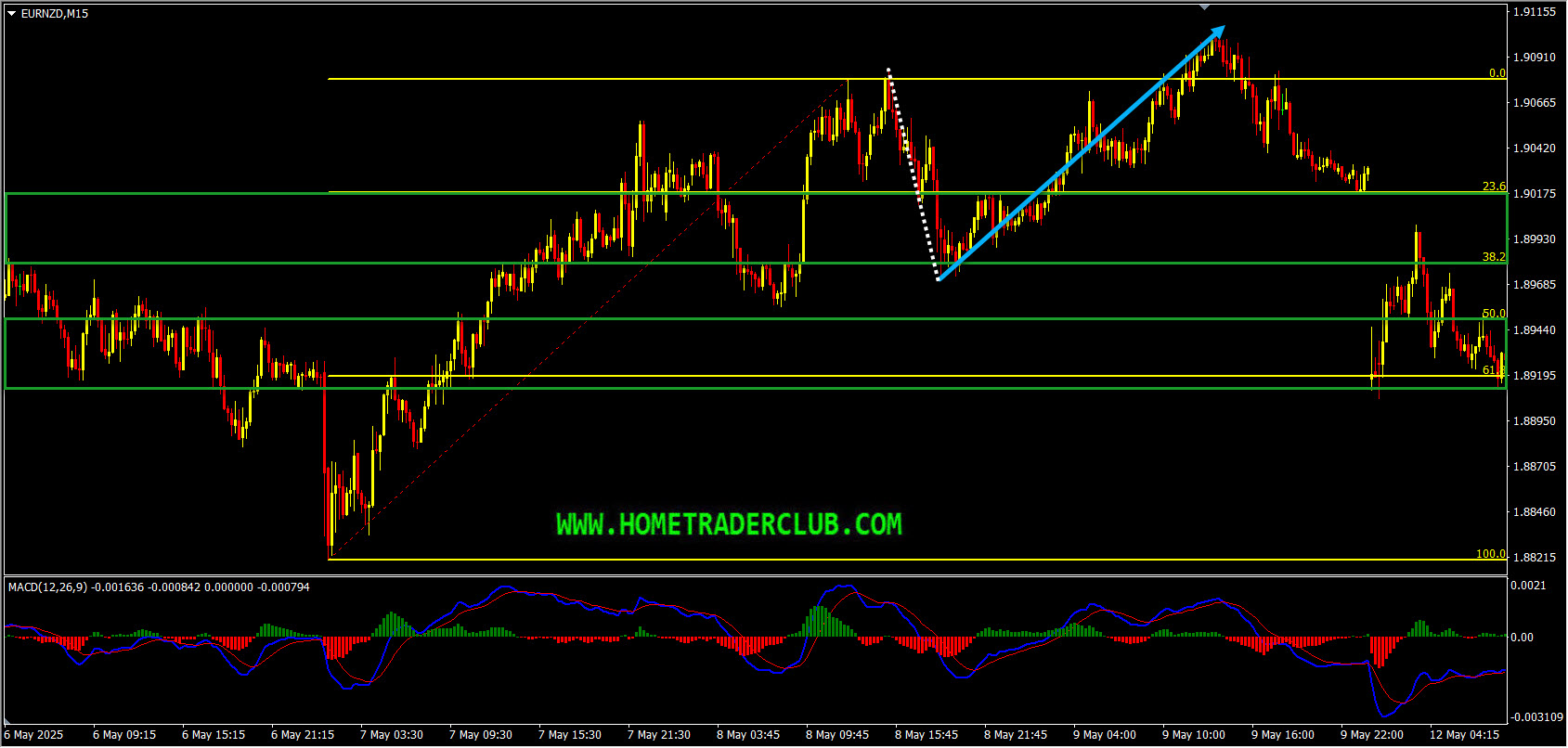Click the 1.89195 price on the axis

coord(1535,376)
